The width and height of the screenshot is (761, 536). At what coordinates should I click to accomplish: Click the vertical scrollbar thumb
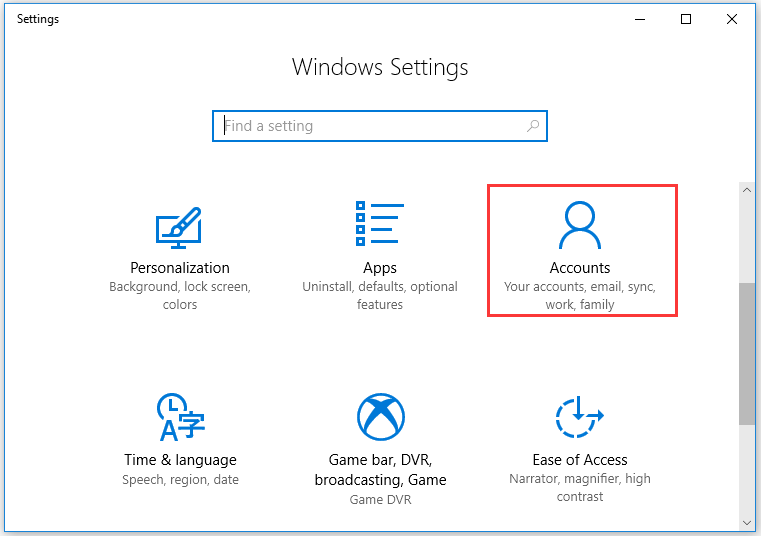tap(747, 353)
